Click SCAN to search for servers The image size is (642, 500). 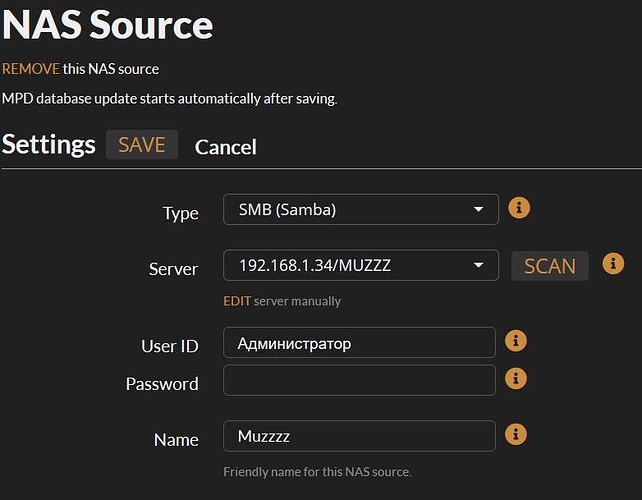[x=549, y=266]
